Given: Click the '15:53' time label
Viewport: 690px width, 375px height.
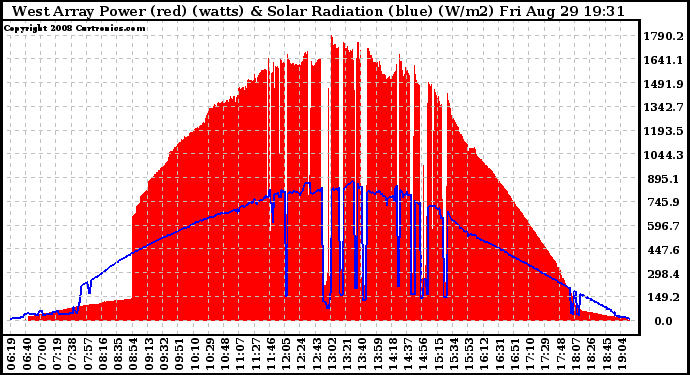Looking at the screenshot, I should pos(469,354).
